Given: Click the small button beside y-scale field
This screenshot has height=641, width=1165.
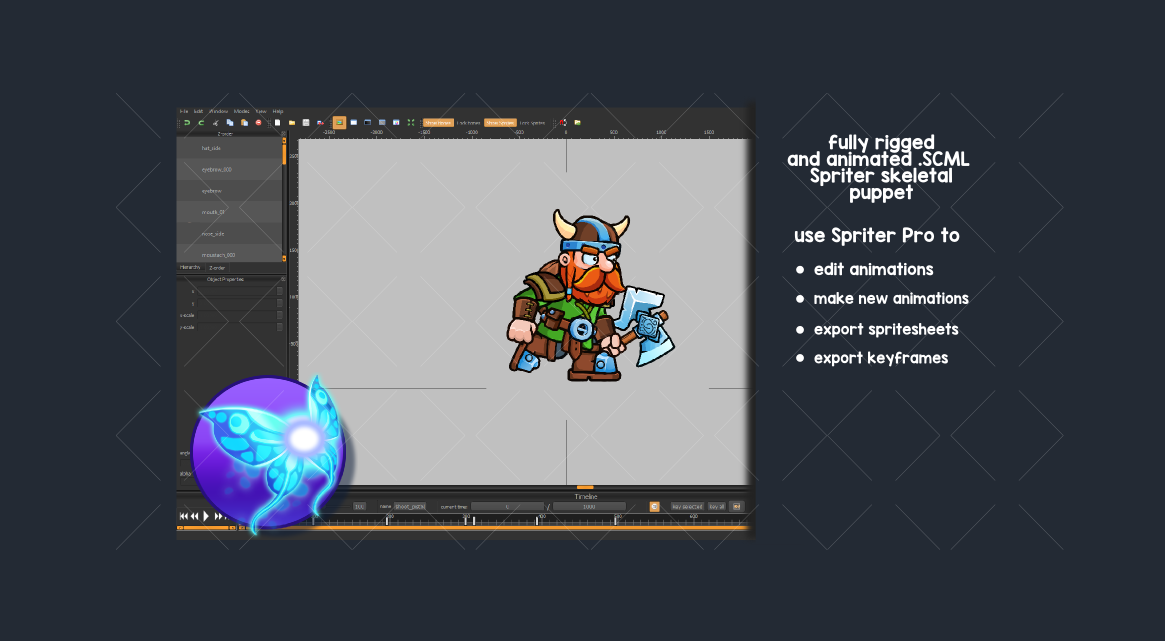Looking at the screenshot, I should [280, 327].
